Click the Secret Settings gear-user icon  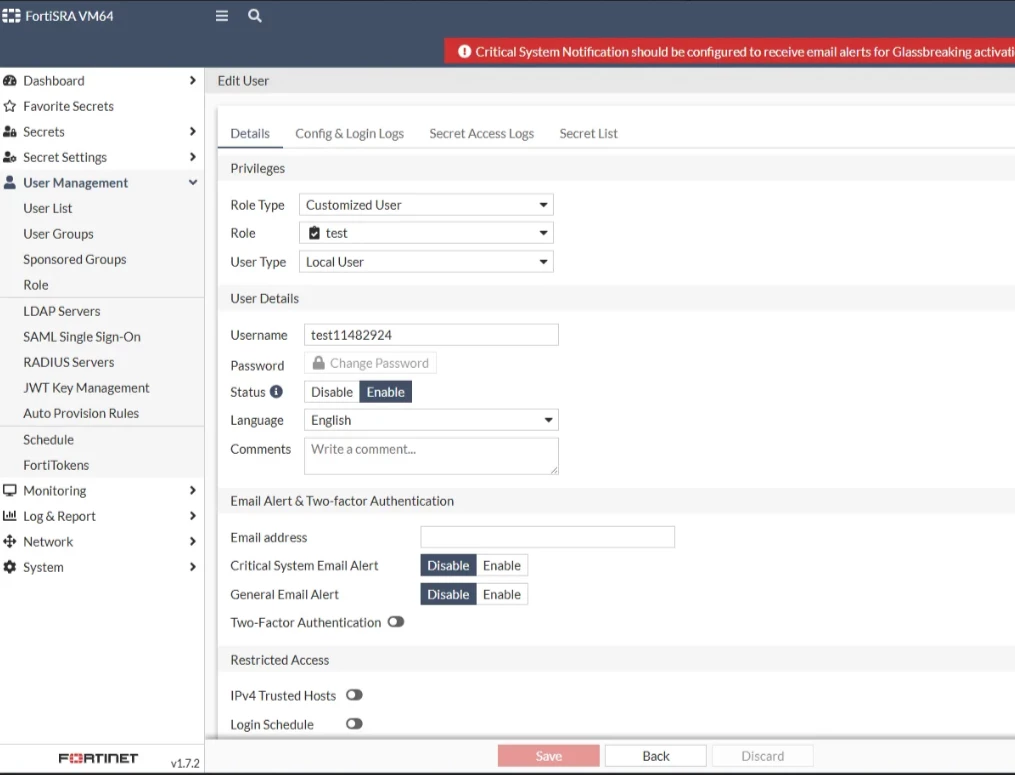pos(10,157)
